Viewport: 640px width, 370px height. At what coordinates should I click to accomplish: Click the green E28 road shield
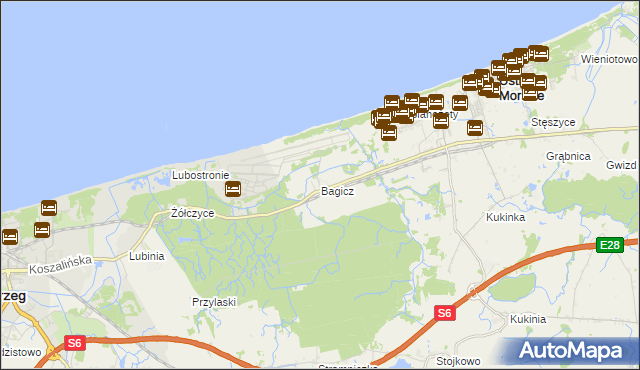coord(610,245)
